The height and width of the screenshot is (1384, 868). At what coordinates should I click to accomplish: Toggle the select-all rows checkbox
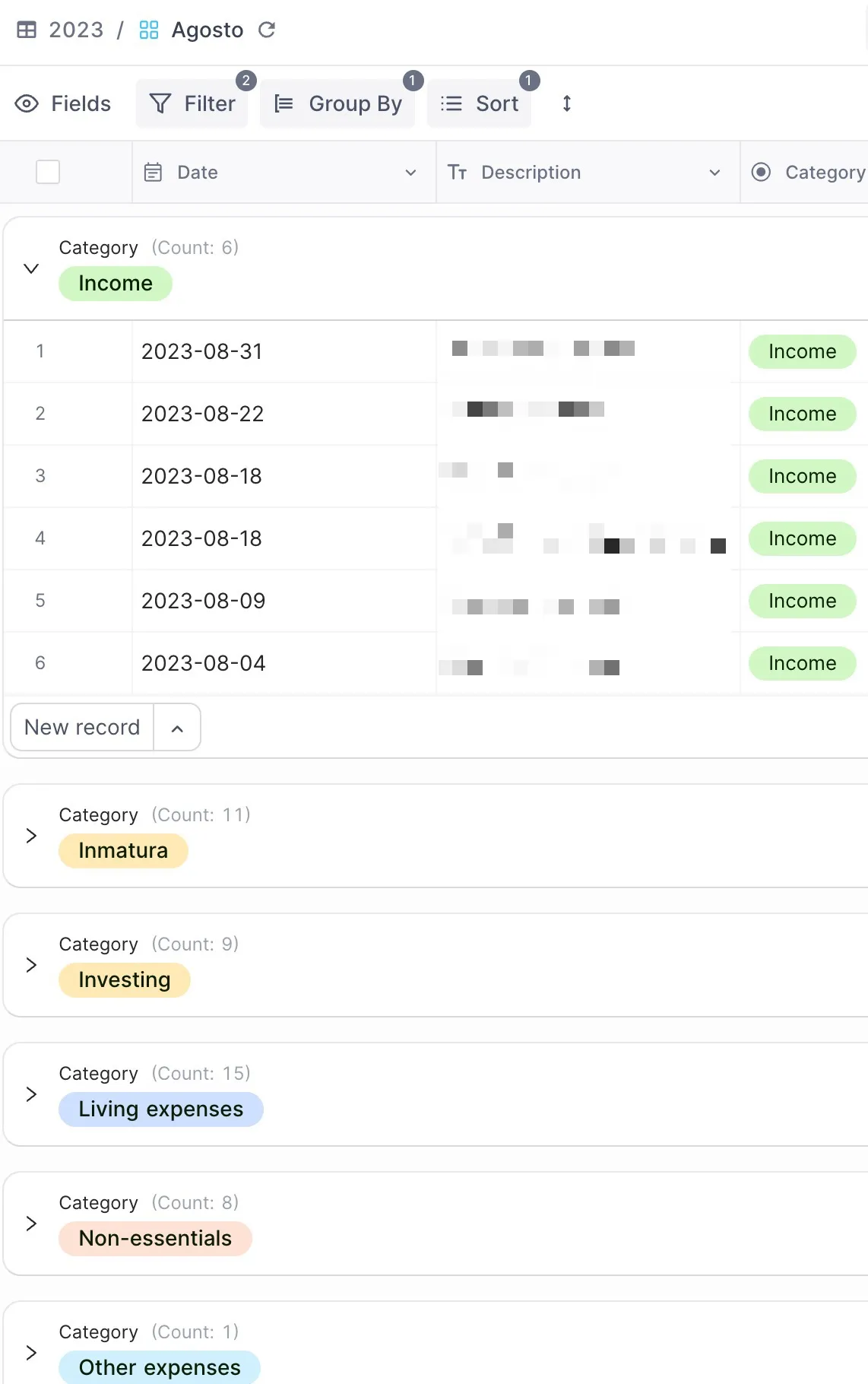tap(48, 172)
